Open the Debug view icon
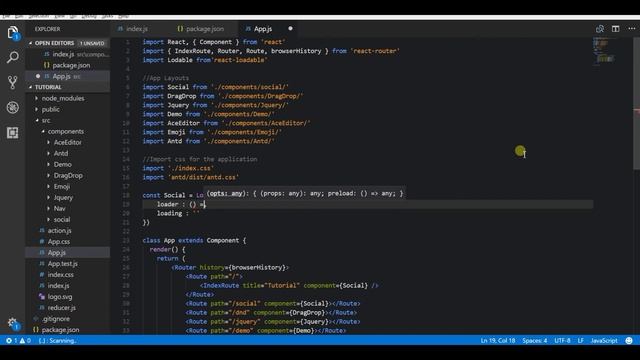The image size is (640, 360). tap(13, 107)
